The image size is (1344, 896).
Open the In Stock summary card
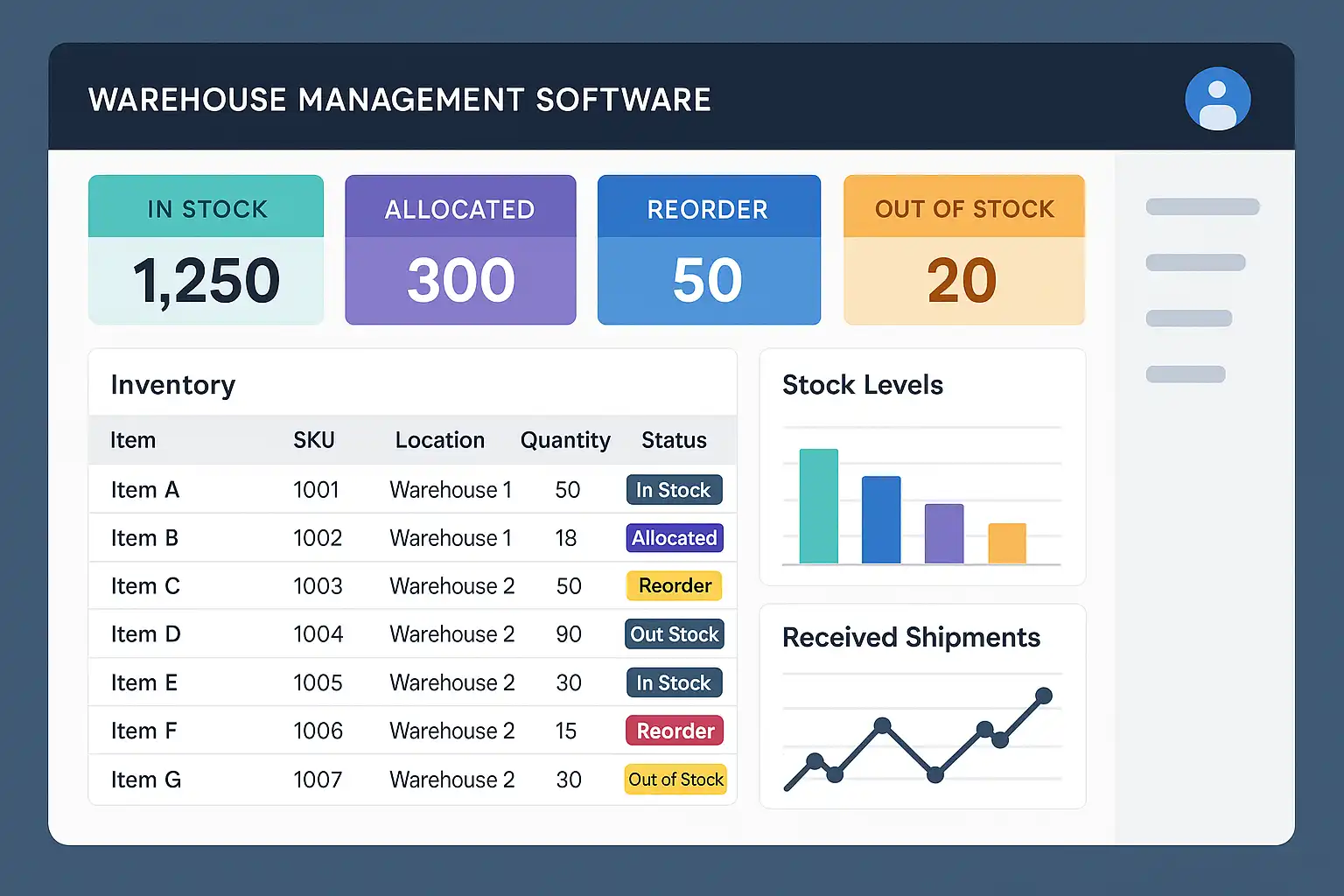(206, 250)
